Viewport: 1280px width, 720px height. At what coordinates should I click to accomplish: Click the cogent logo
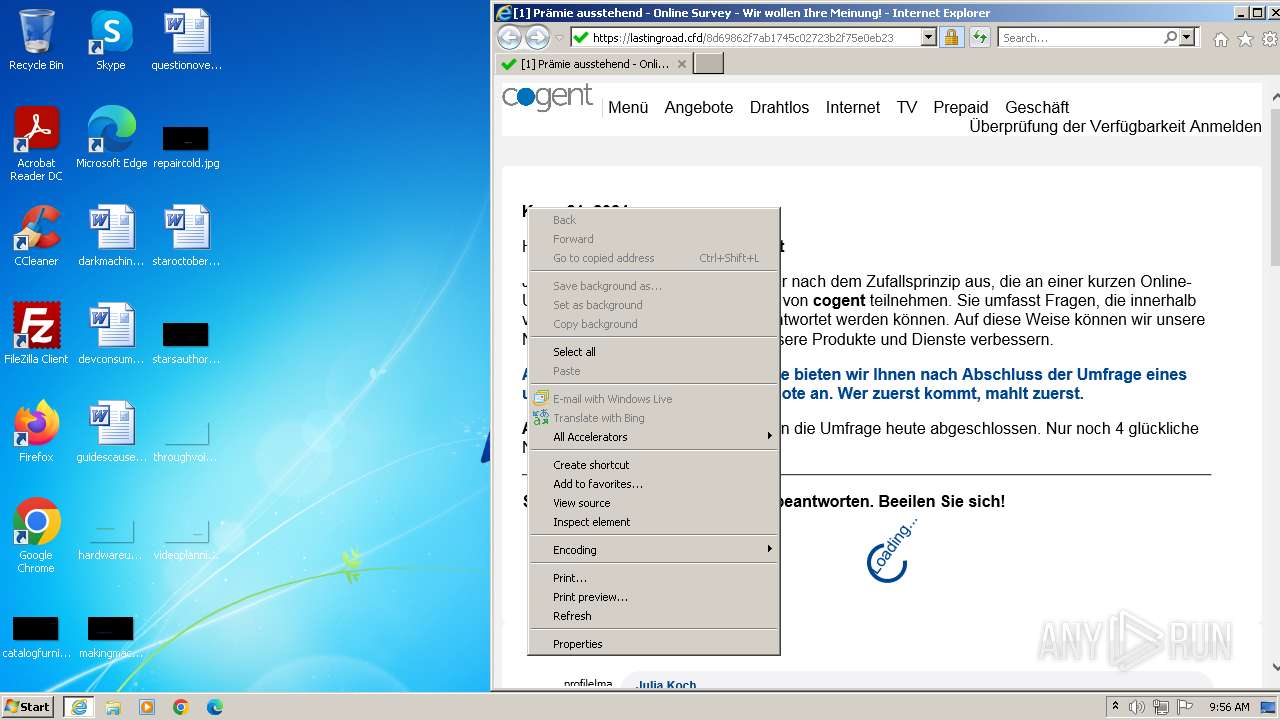548,98
